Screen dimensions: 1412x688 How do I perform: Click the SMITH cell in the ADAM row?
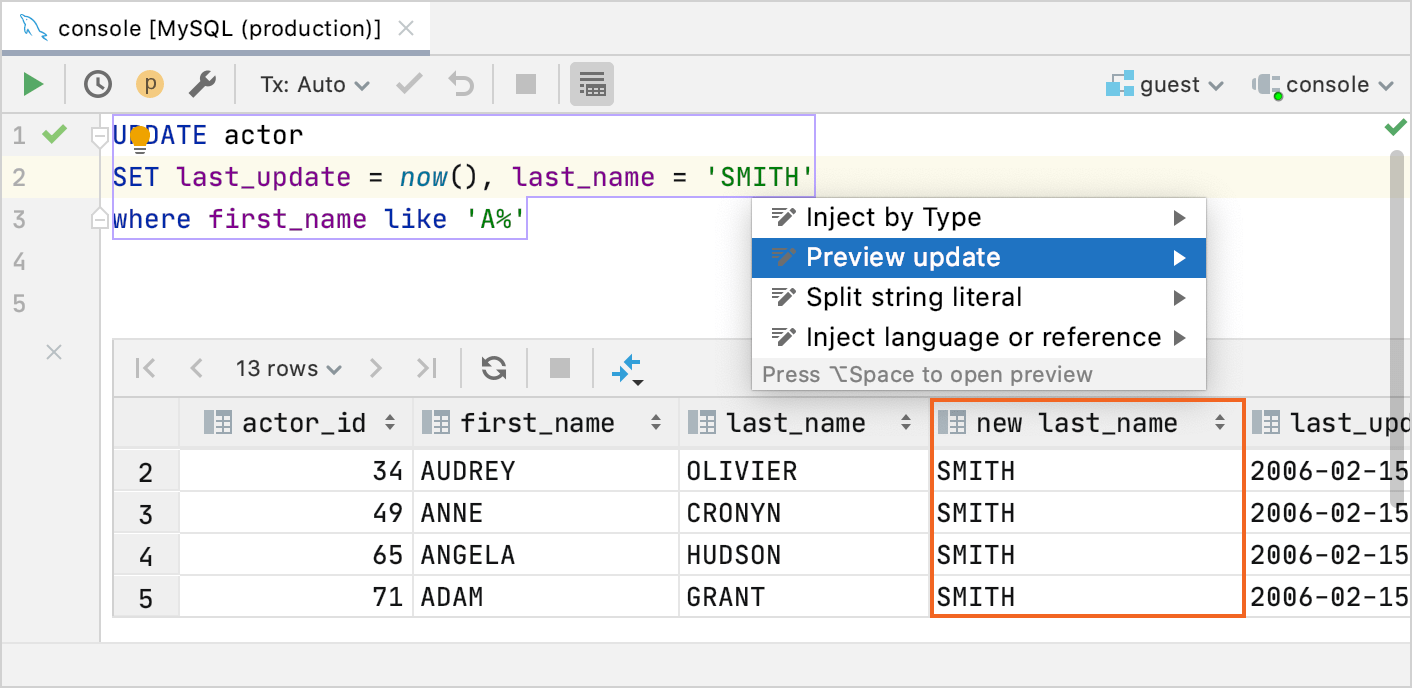1088,597
